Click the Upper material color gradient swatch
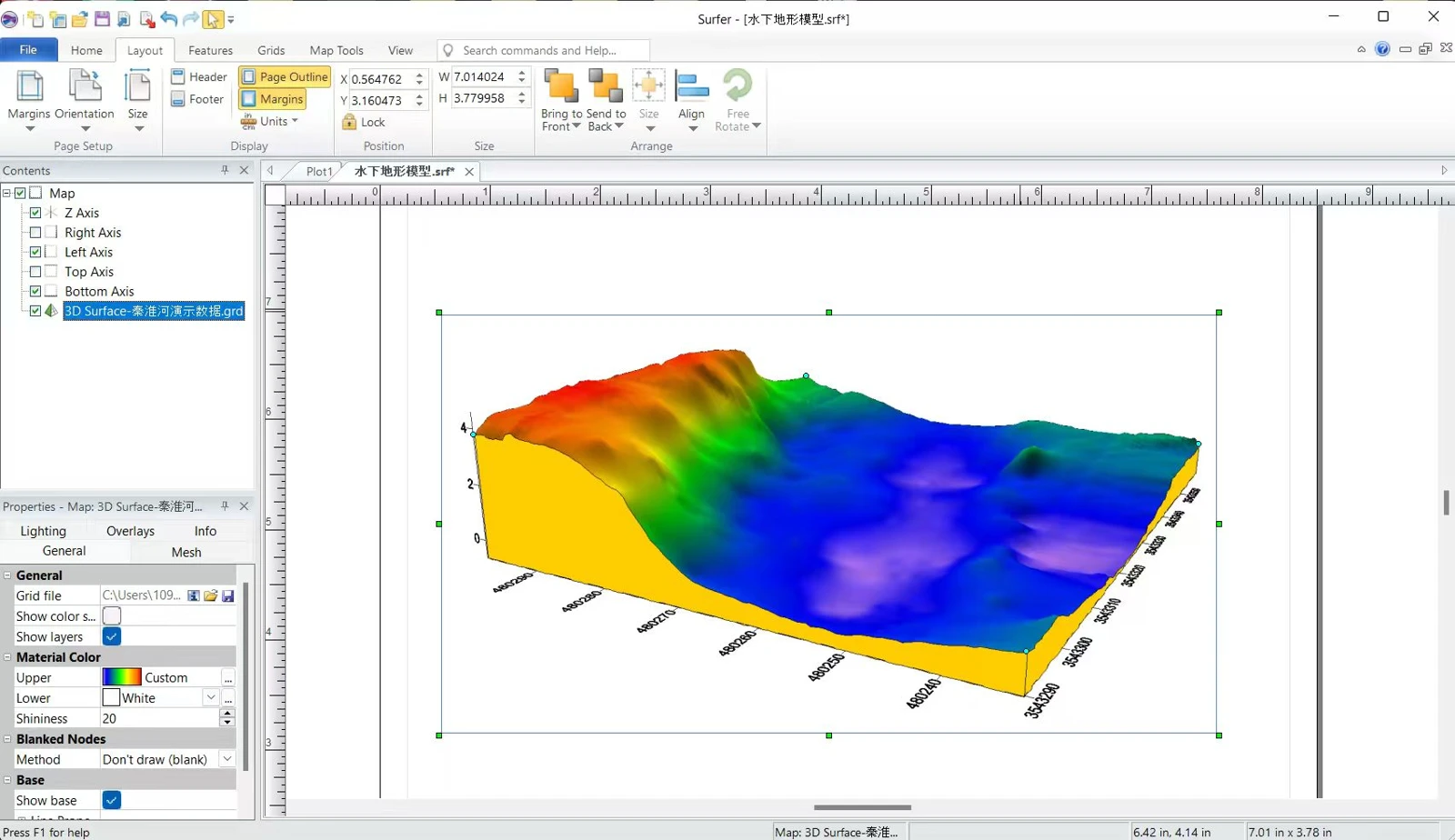 122,677
